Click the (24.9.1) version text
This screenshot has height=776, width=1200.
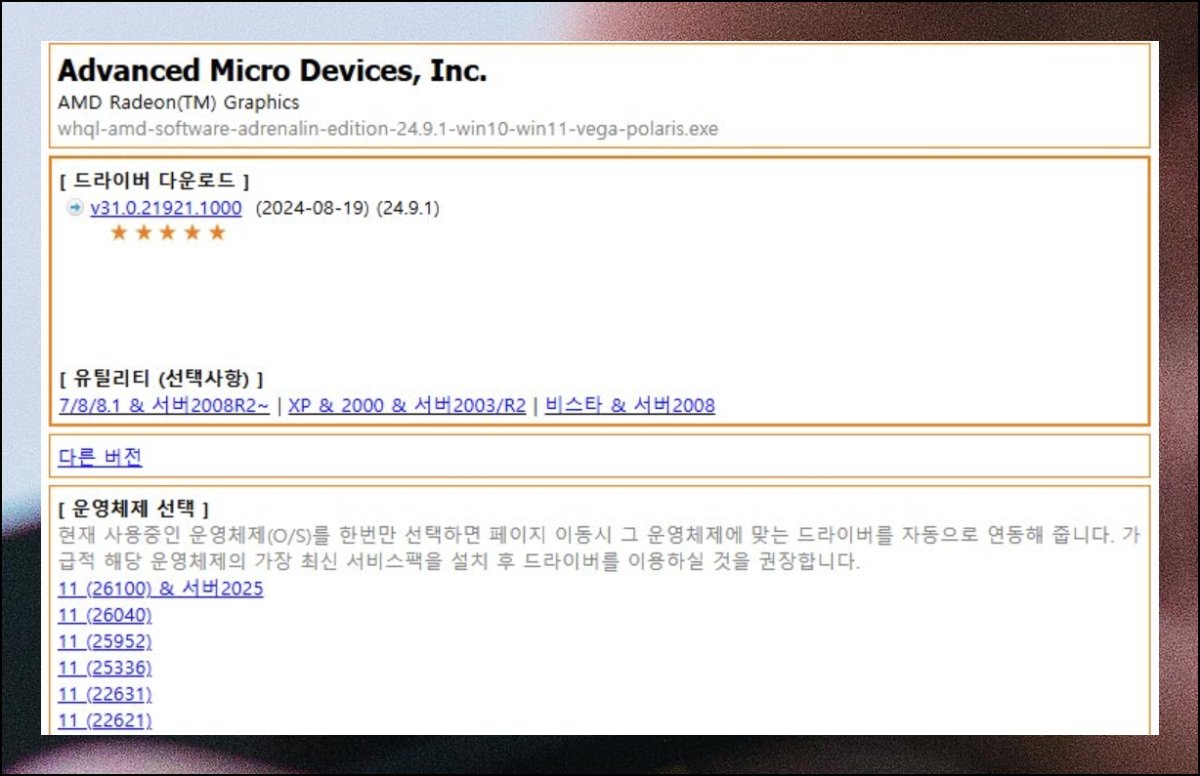coord(408,208)
